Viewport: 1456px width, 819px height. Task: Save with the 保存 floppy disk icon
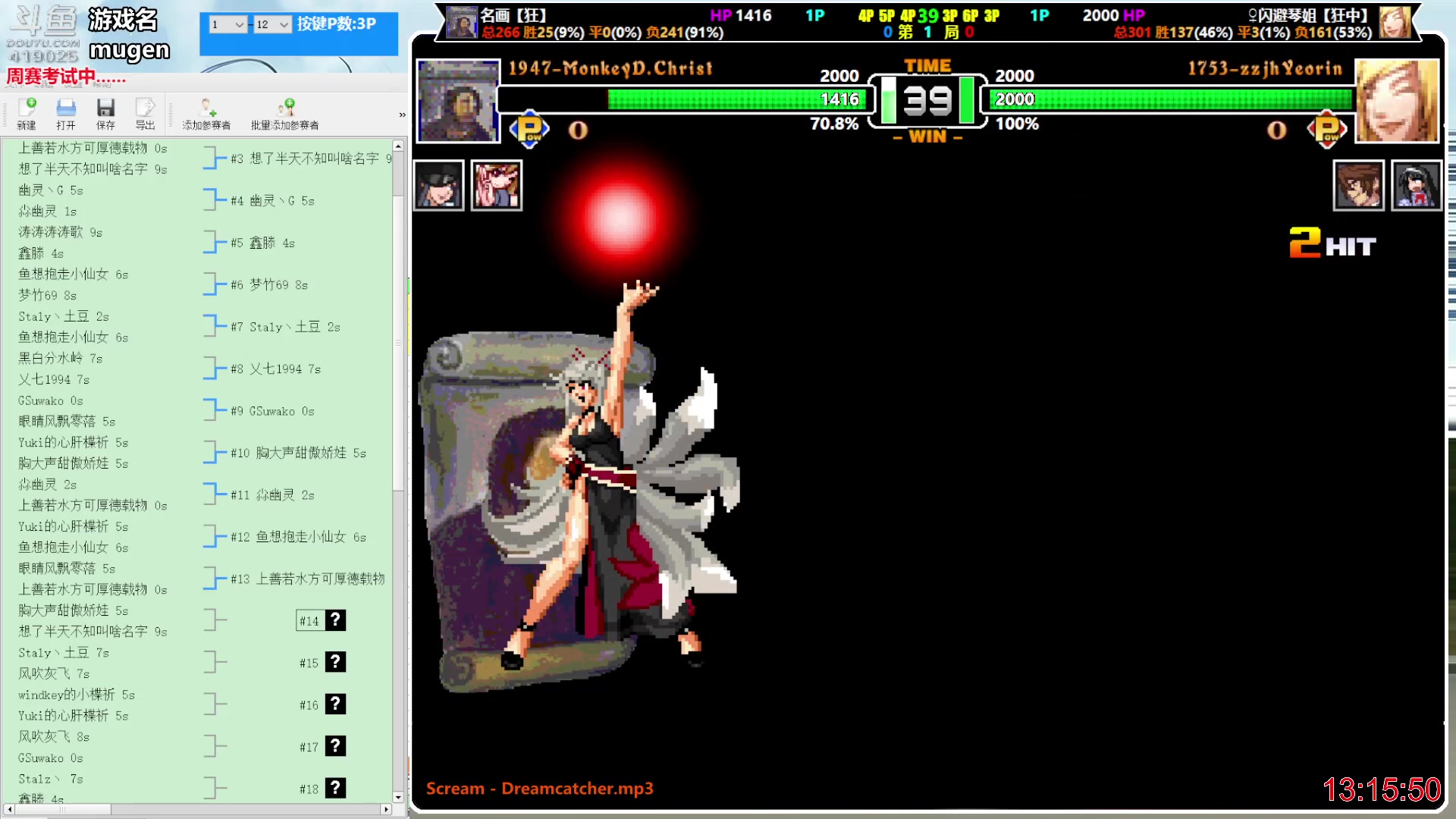[105, 113]
